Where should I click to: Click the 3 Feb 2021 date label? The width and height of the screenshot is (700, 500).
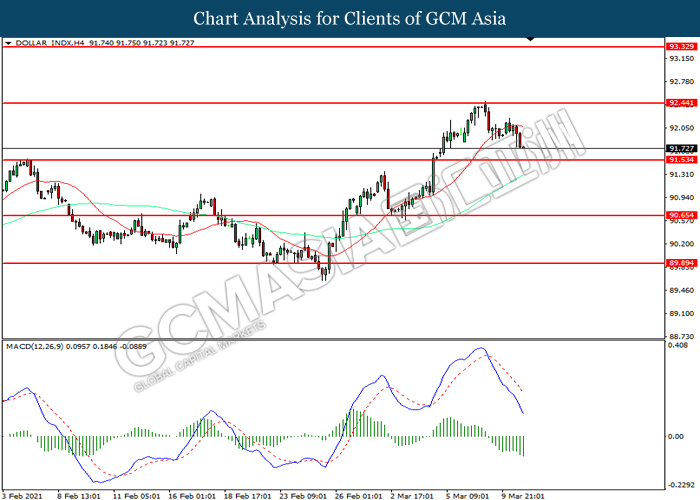pos(22,496)
